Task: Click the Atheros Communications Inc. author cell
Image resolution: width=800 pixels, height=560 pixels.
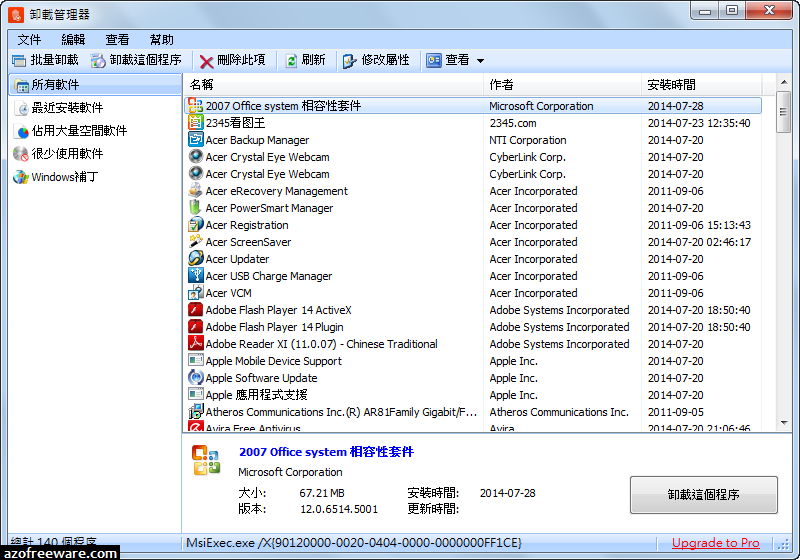Action: tap(559, 412)
